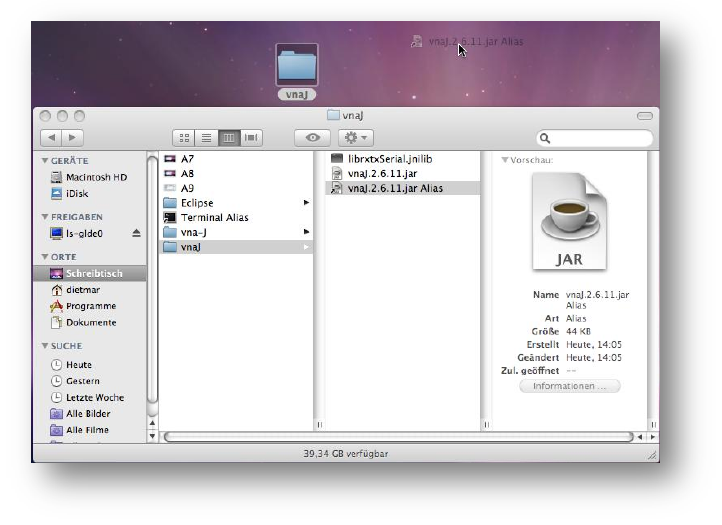
Task: Click sidebar vertical scrollbar thumb
Action: tap(152, 280)
